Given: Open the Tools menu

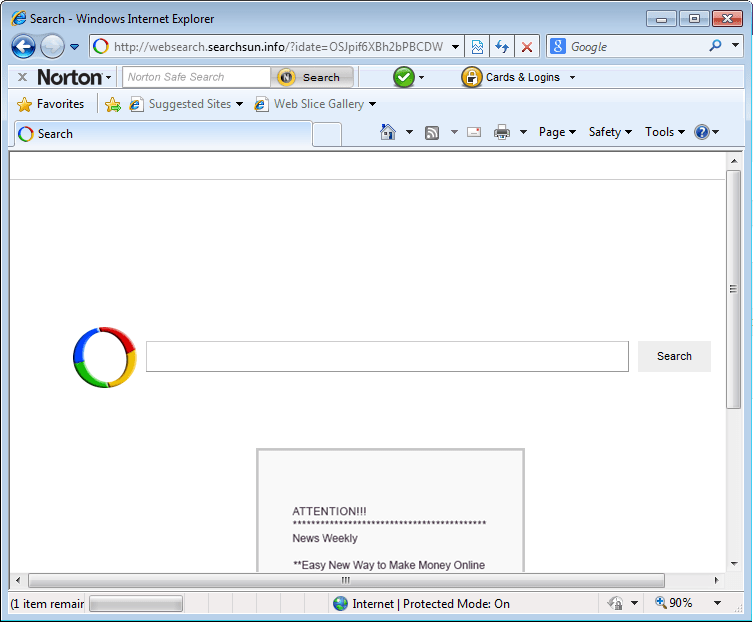Looking at the screenshot, I should (665, 132).
